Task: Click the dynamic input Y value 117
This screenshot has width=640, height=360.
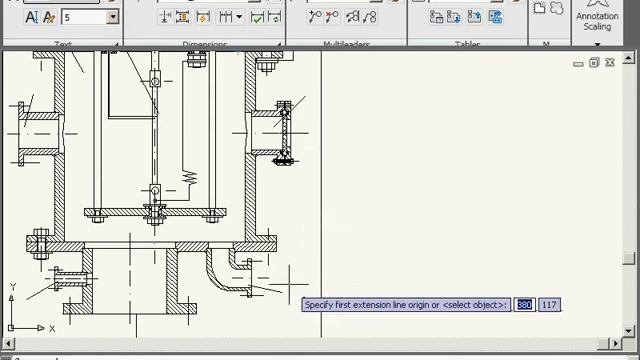Action: (549, 304)
